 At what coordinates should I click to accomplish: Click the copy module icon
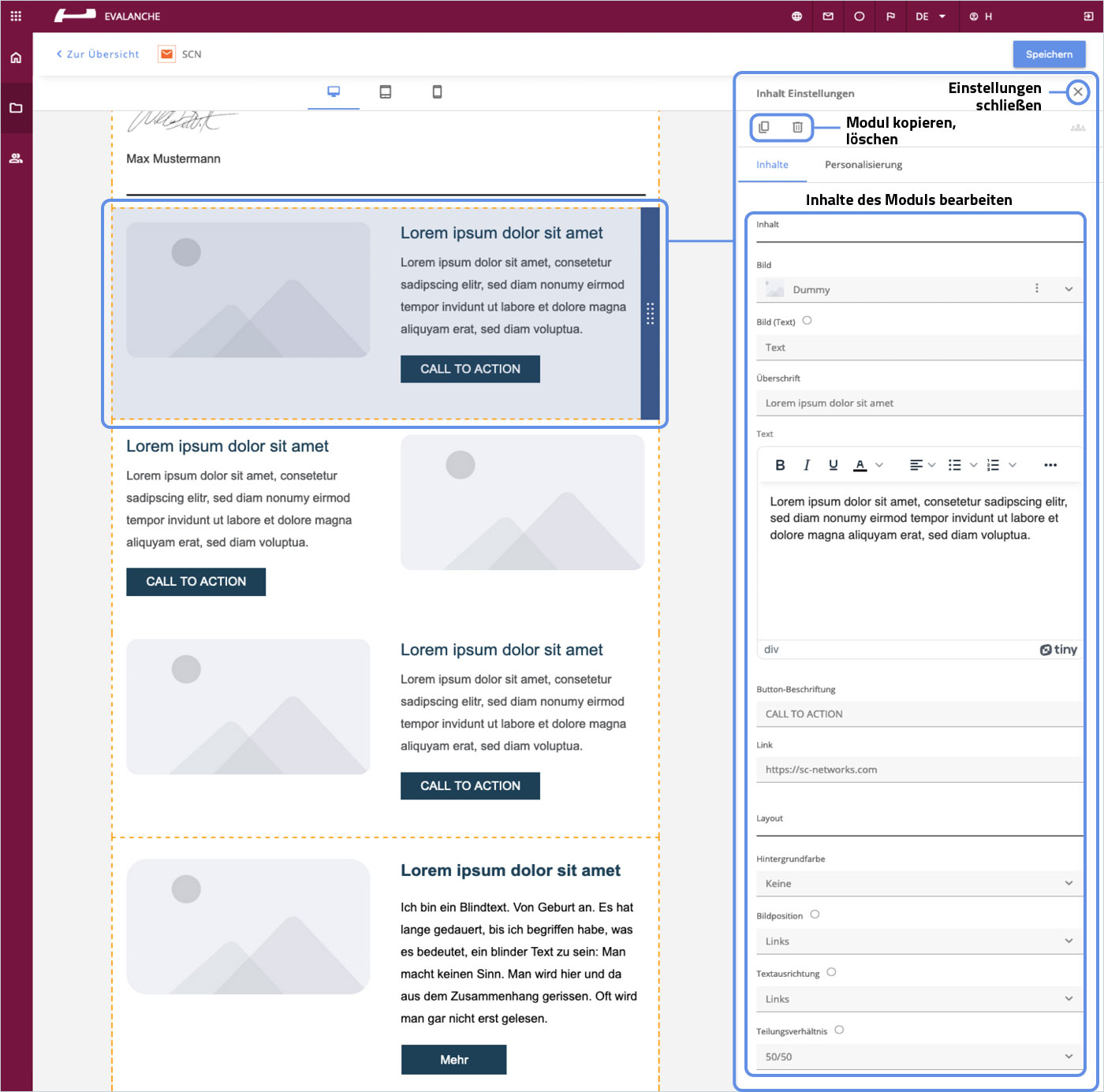pos(763,127)
